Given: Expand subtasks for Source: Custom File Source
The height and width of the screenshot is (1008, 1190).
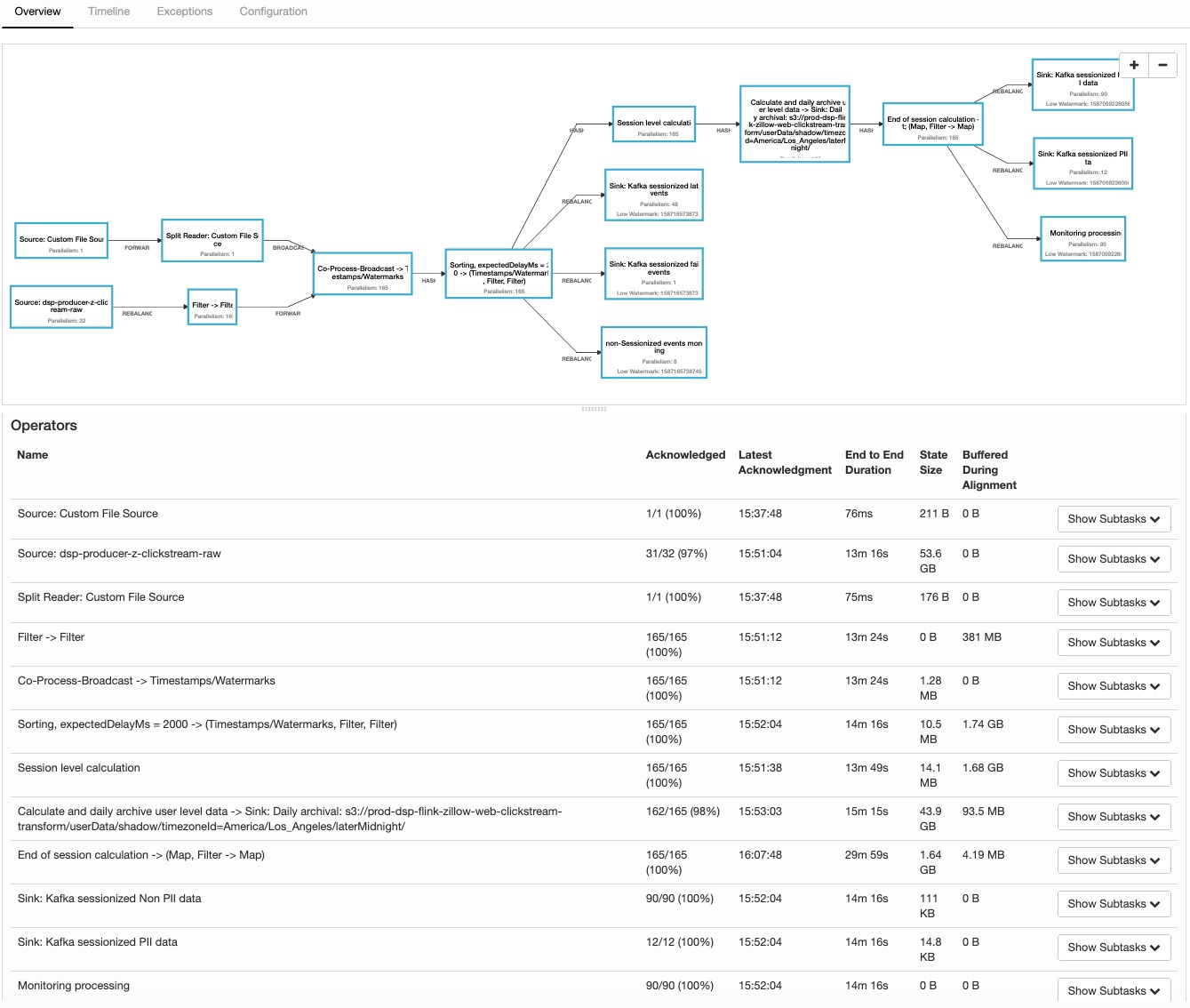Looking at the screenshot, I should click(1114, 519).
